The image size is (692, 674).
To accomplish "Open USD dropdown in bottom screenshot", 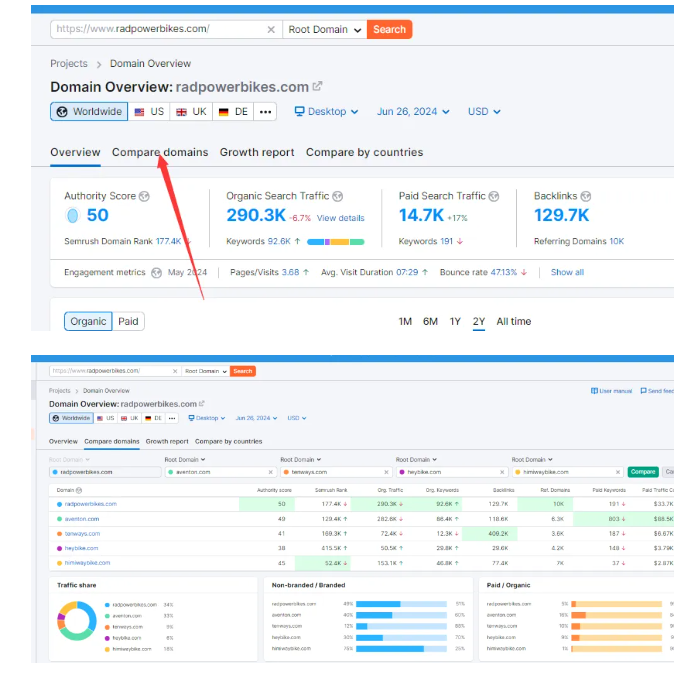I will 297,418.
